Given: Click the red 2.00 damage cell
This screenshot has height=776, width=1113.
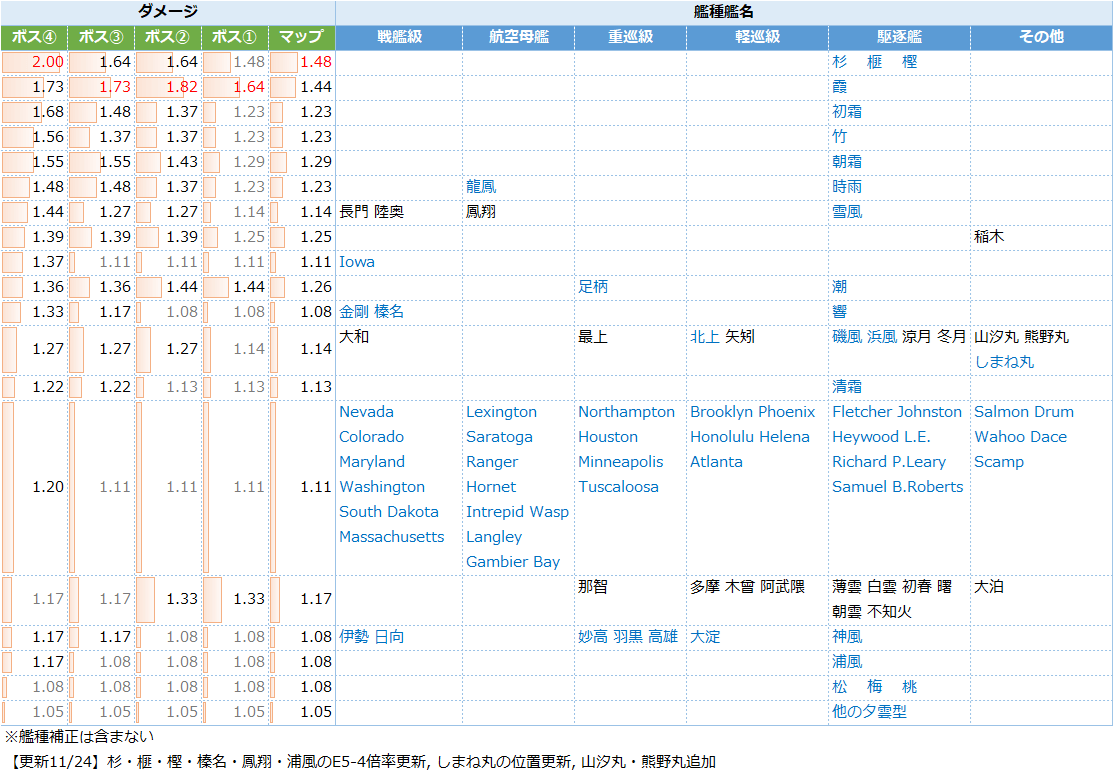Looking at the screenshot, I should [47, 62].
